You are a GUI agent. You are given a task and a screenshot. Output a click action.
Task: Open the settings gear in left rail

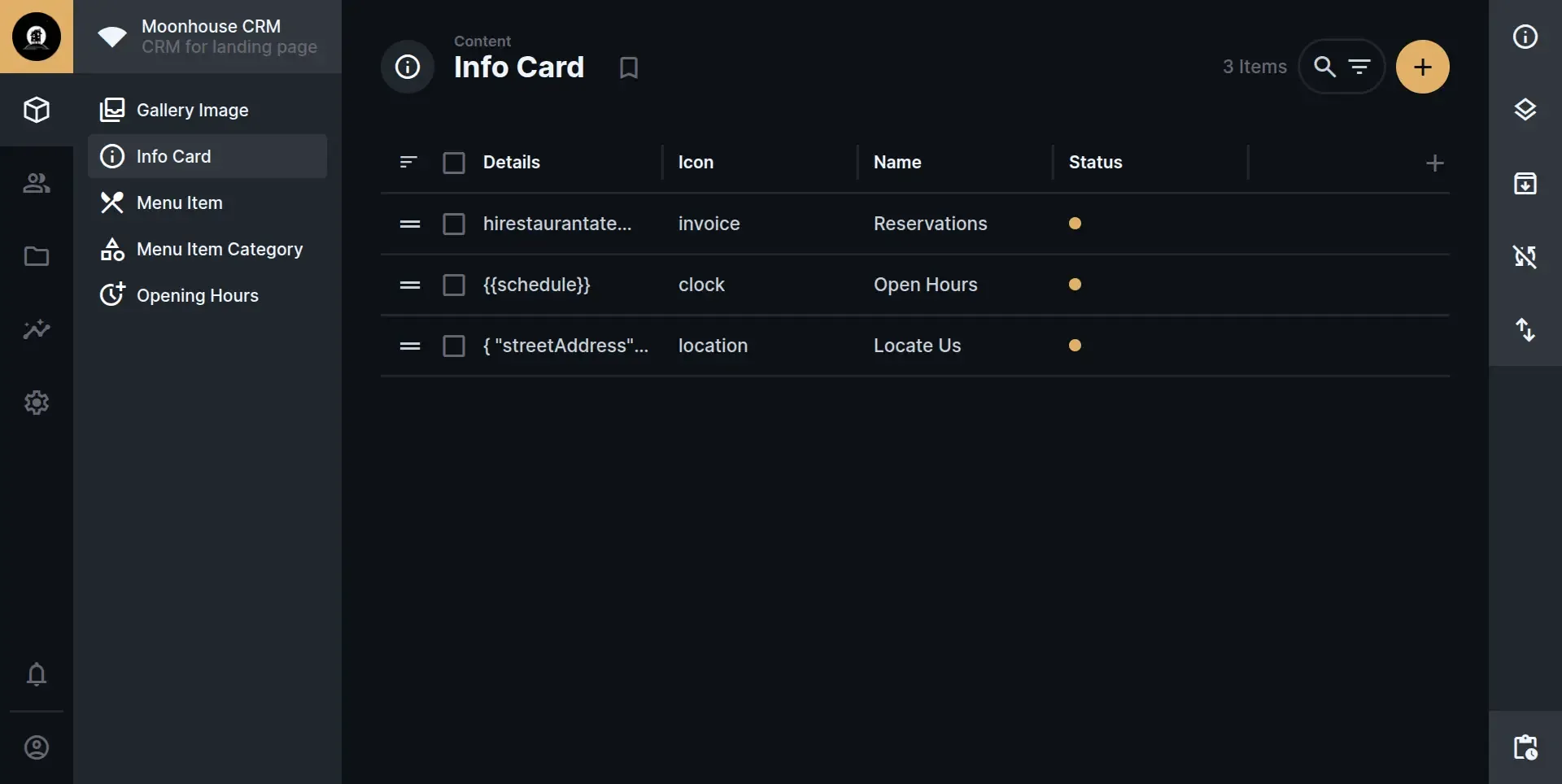(37, 403)
